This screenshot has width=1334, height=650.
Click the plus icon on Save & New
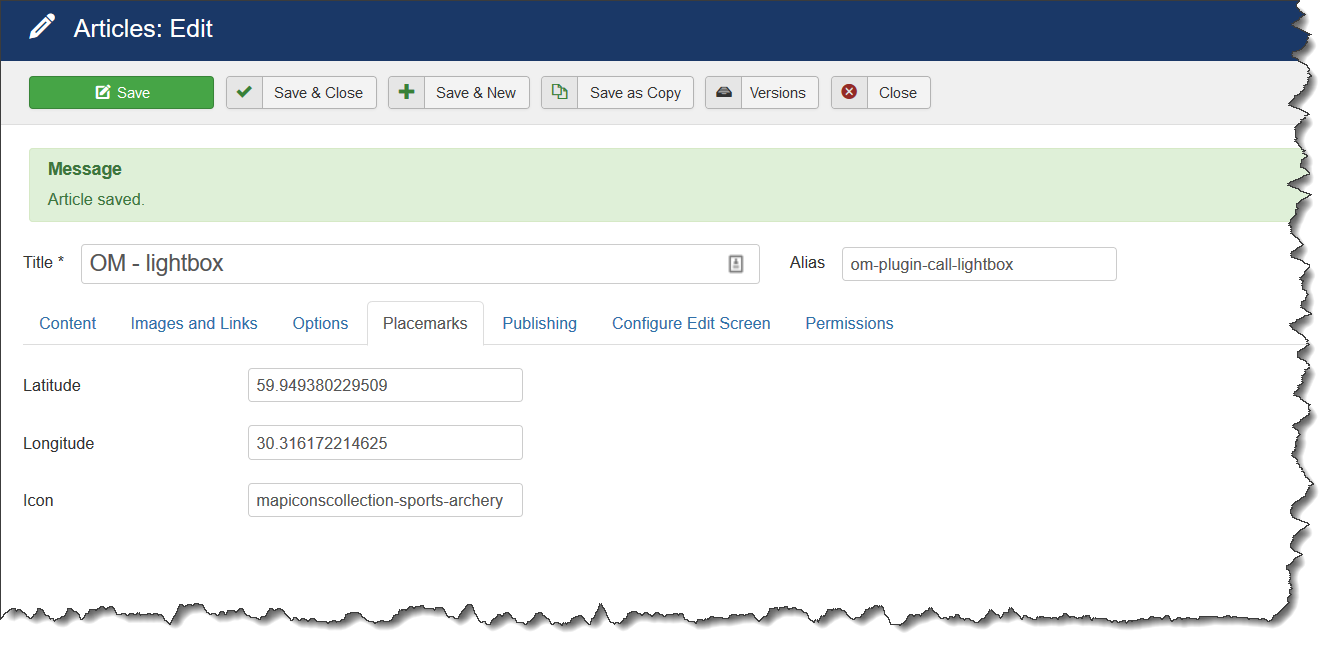coord(406,92)
